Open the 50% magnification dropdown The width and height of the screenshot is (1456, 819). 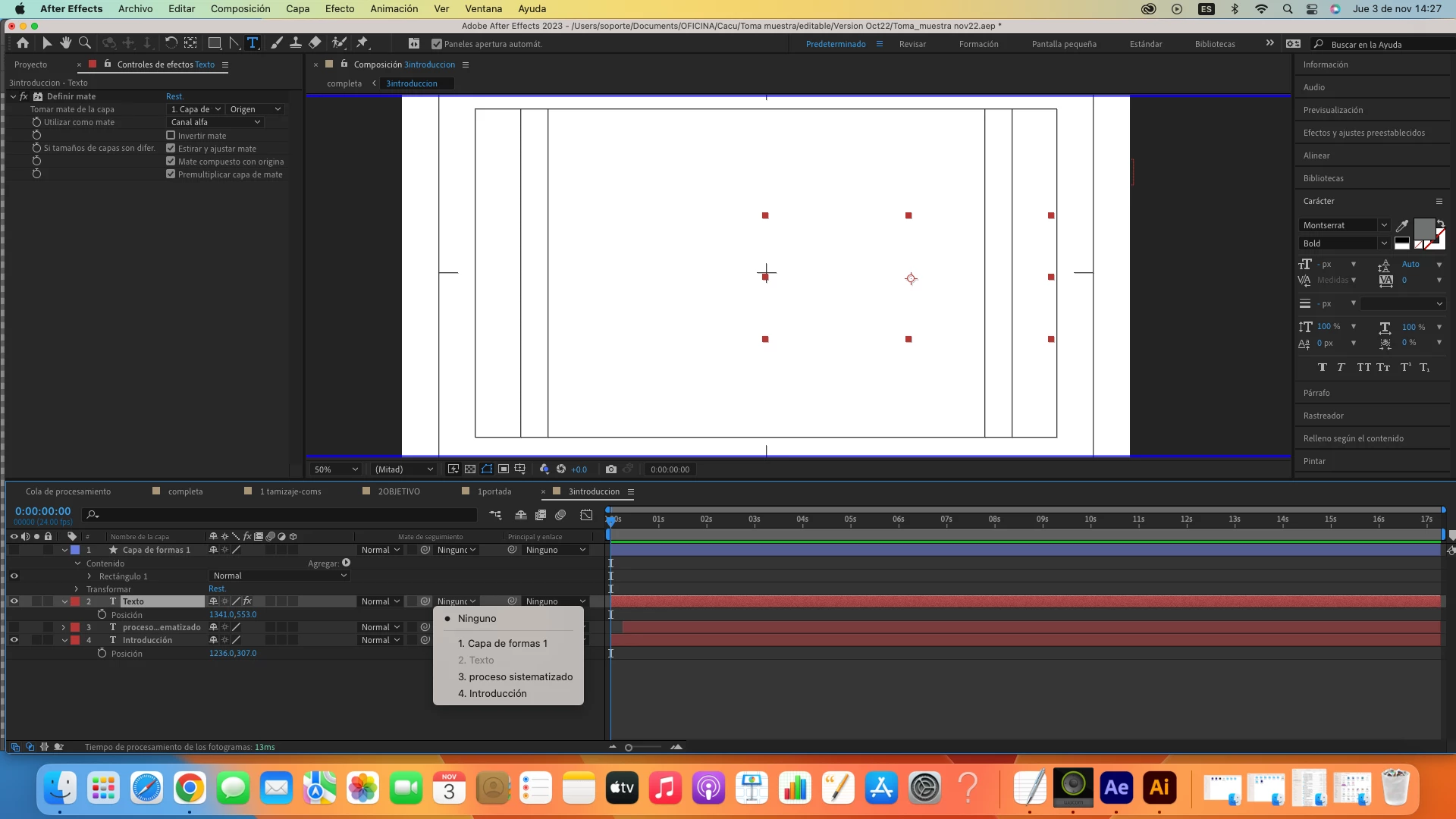tap(336, 469)
